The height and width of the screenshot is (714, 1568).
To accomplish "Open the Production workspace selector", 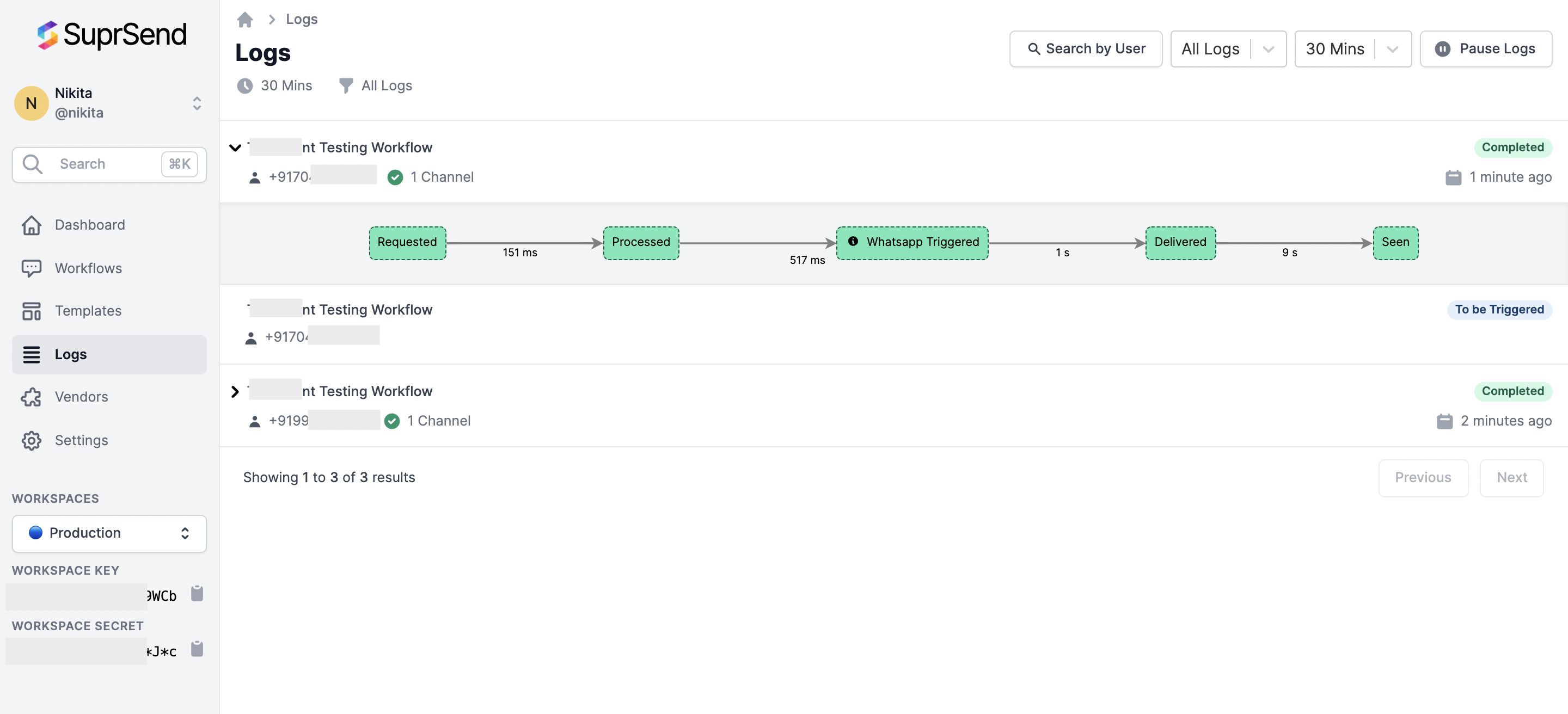I will click(x=109, y=533).
